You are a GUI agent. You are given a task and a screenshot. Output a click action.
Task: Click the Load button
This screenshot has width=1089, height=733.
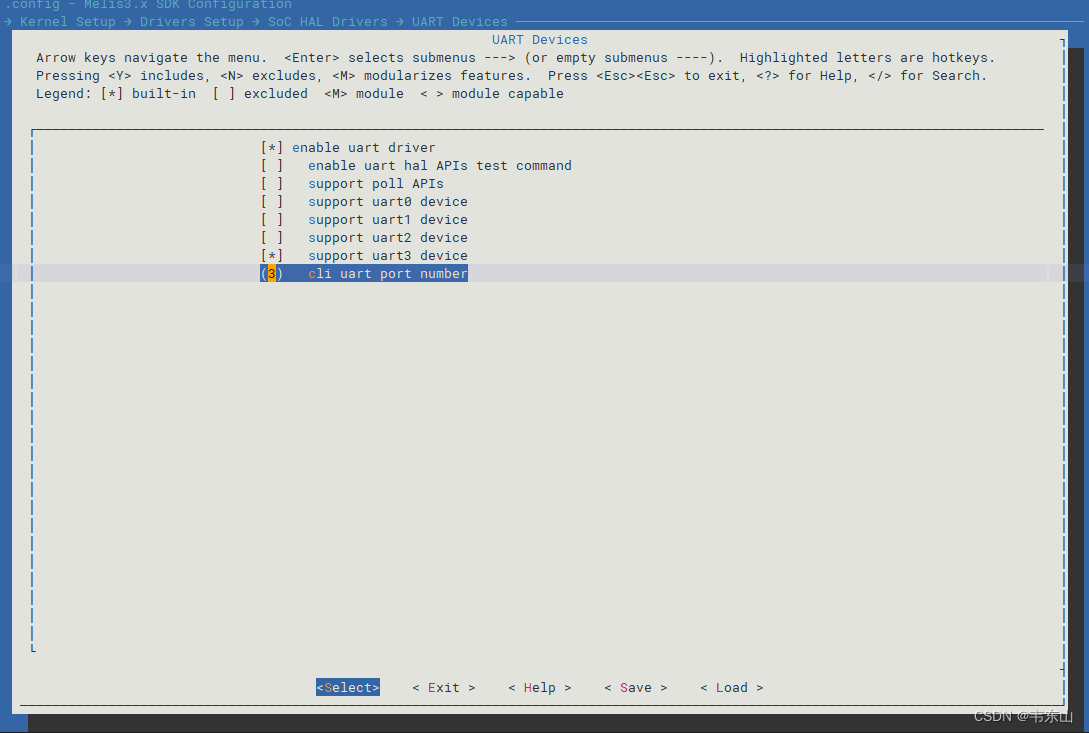[x=731, y=687]
